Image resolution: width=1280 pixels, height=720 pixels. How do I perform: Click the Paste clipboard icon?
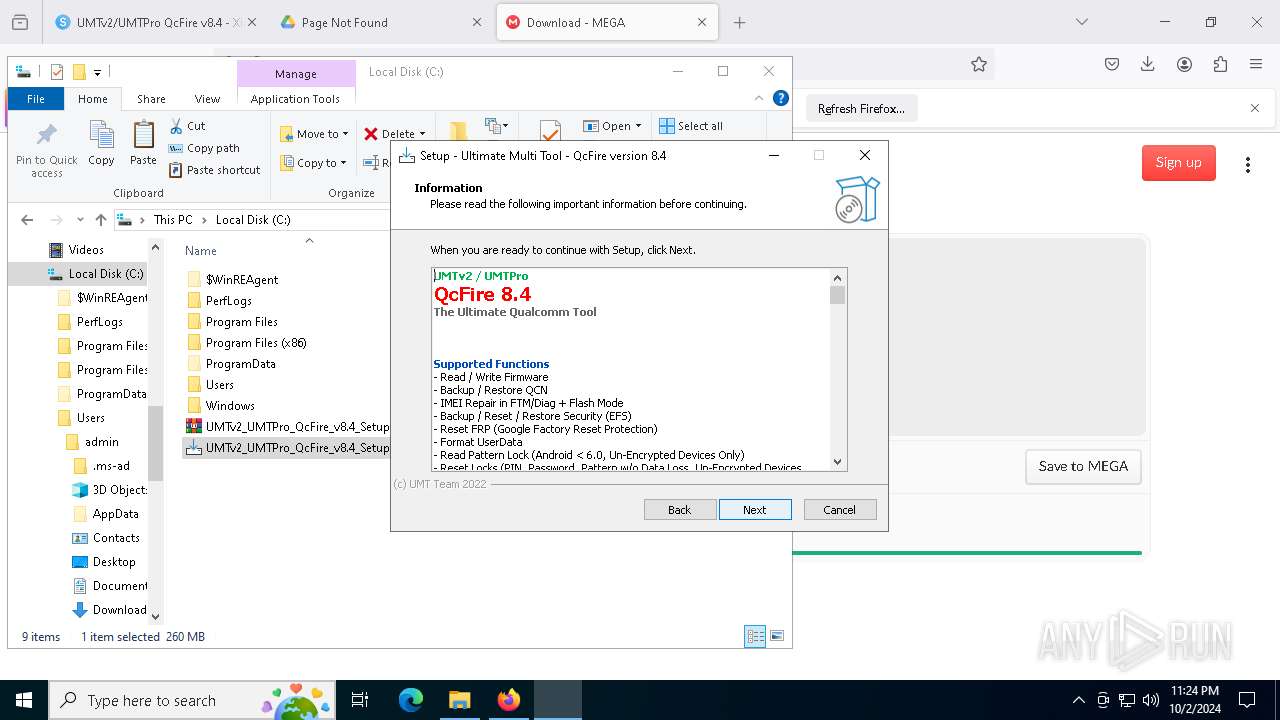point(143,143)
